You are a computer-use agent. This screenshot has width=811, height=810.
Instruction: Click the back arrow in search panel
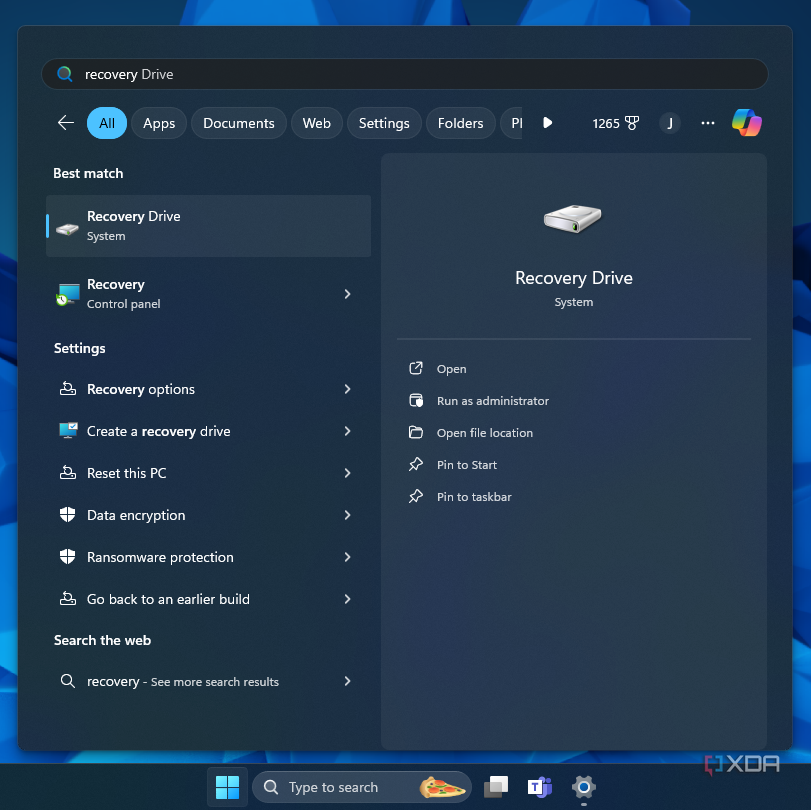[x=66, y=123]
